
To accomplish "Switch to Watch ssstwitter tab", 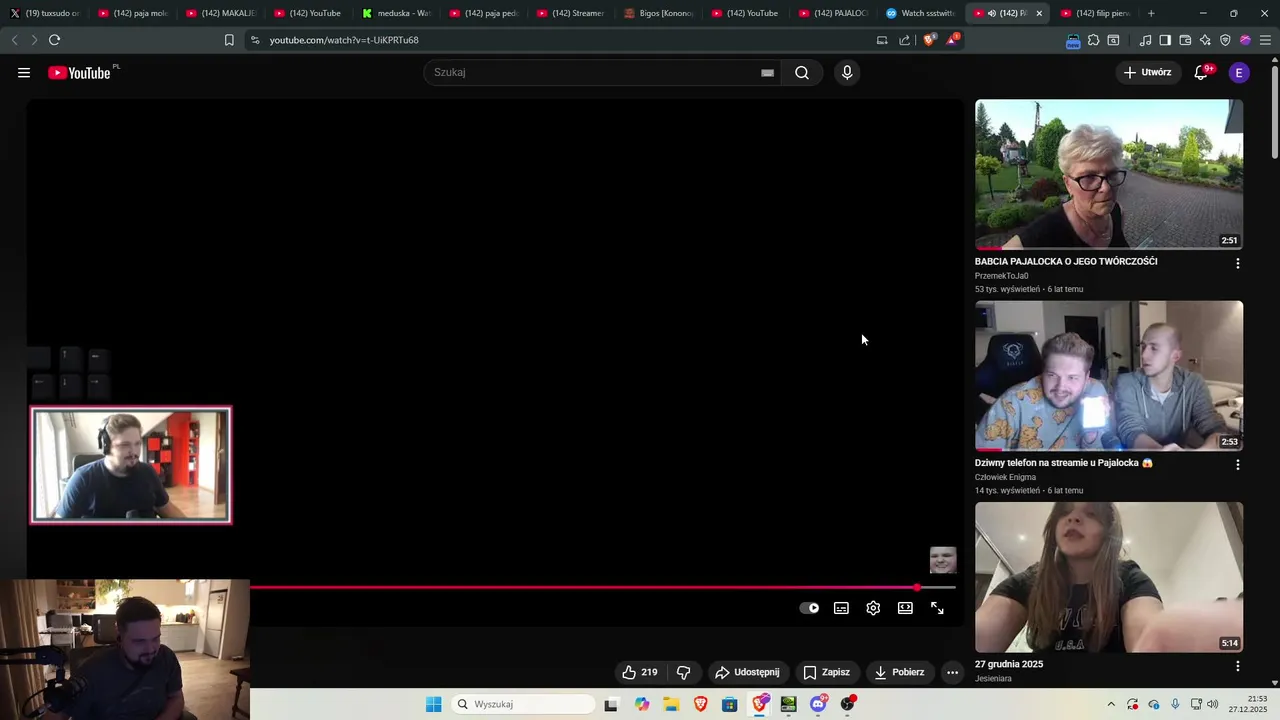I will coord(922,13).
